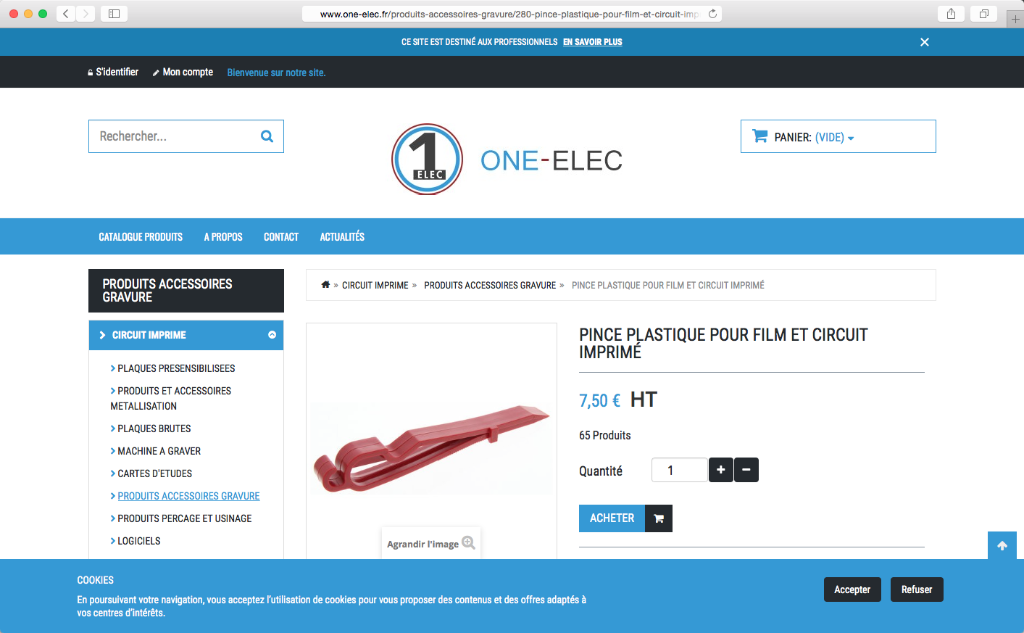Close the professionals notice banner
1024x633 pixels.
[x=924, y=42]
